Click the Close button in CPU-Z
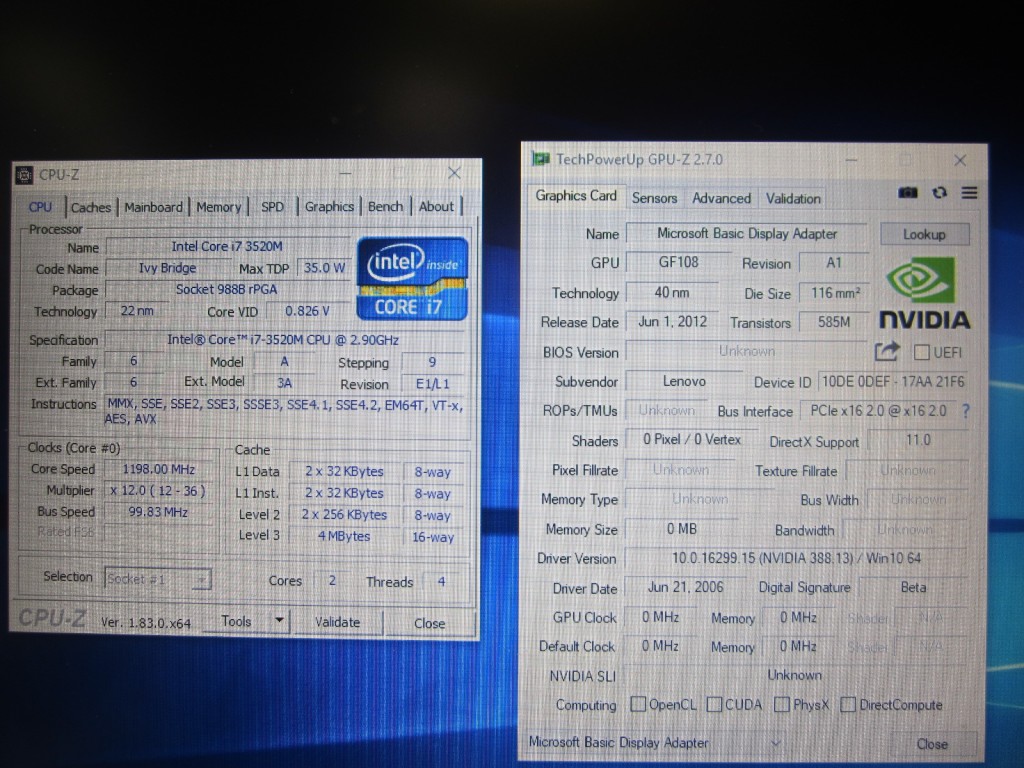The height and width of the screenshot is (768, 1024). coord(429,623)
